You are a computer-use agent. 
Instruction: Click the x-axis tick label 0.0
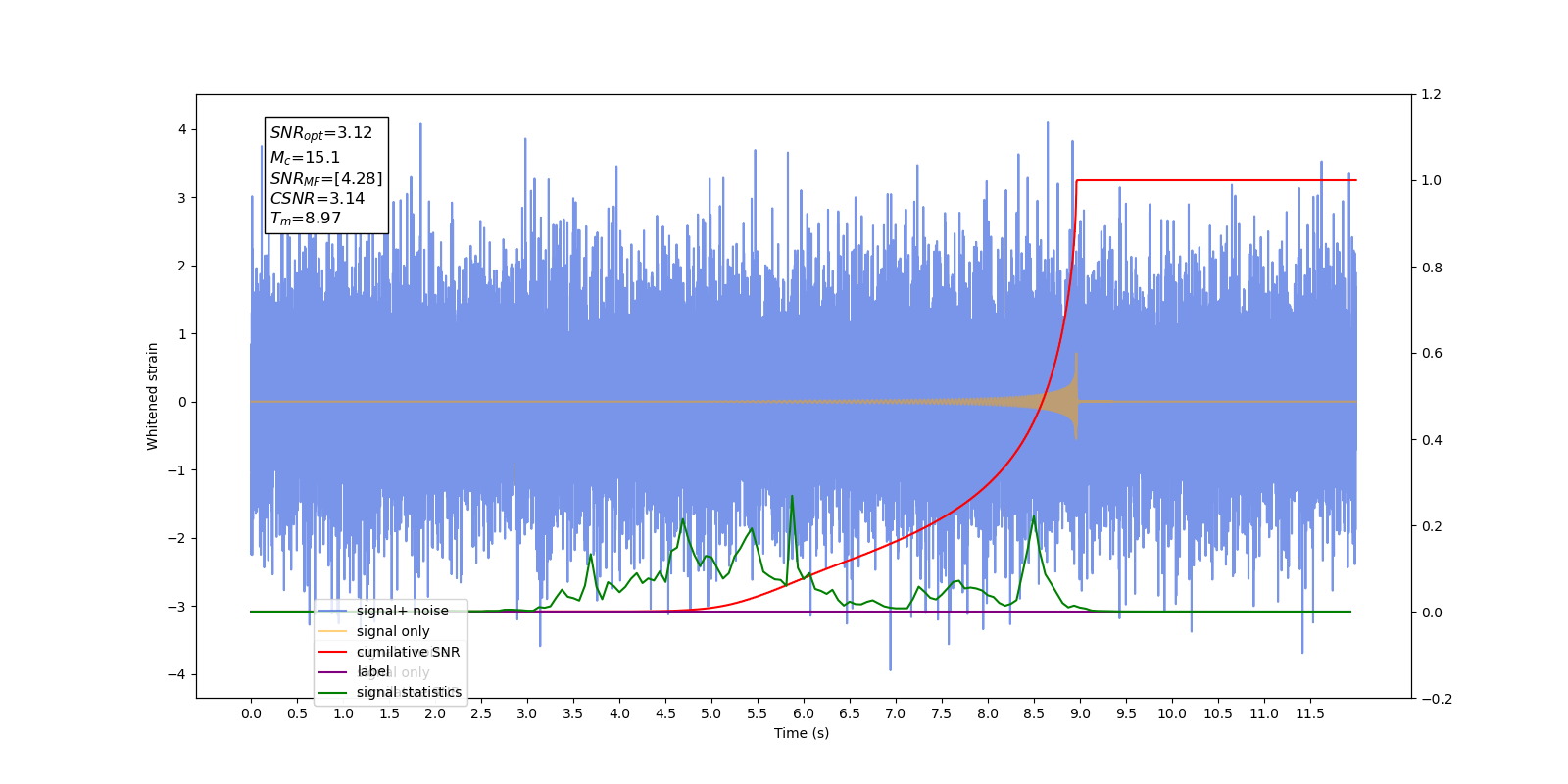point(251,713)
